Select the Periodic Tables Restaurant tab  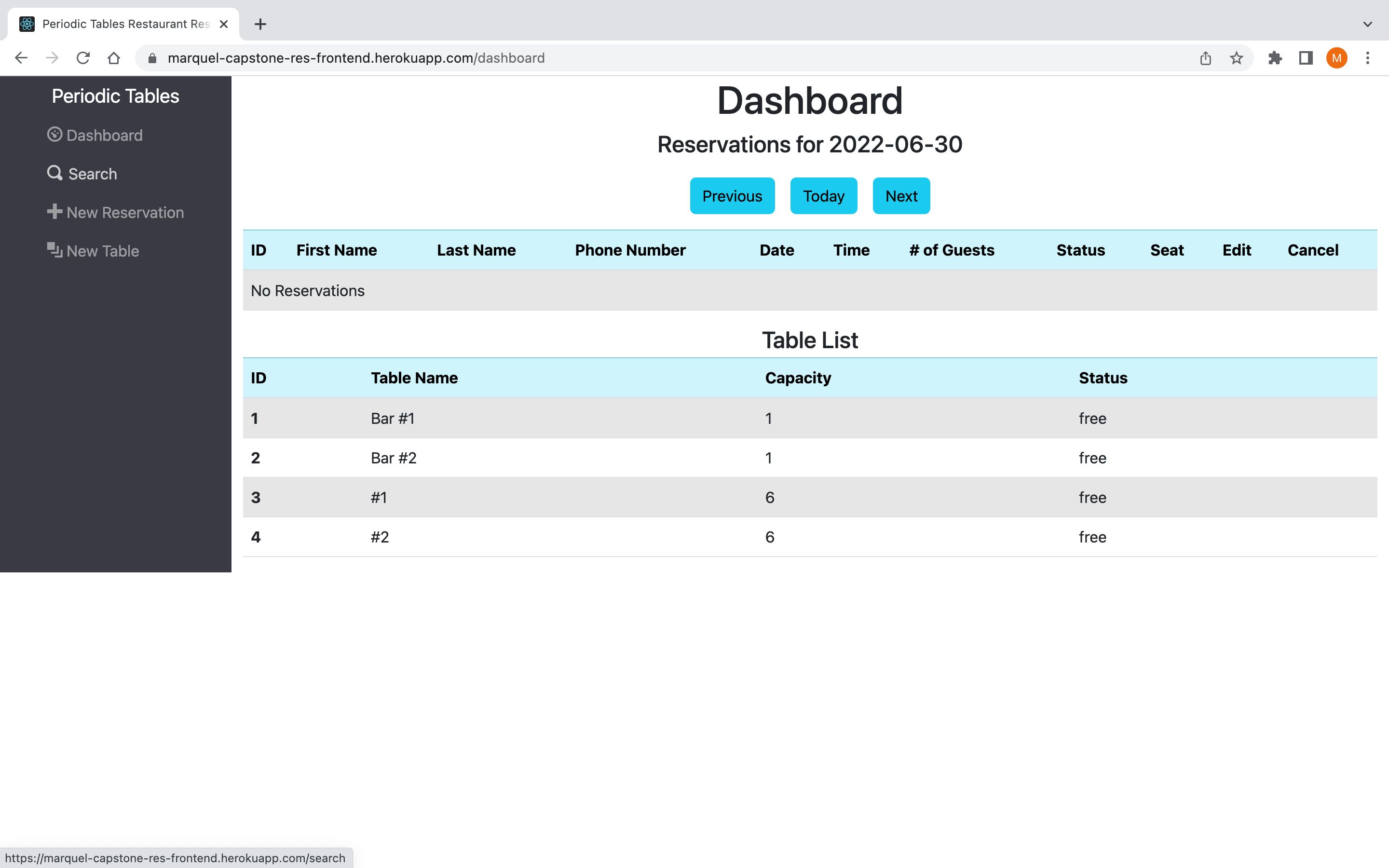123,24
